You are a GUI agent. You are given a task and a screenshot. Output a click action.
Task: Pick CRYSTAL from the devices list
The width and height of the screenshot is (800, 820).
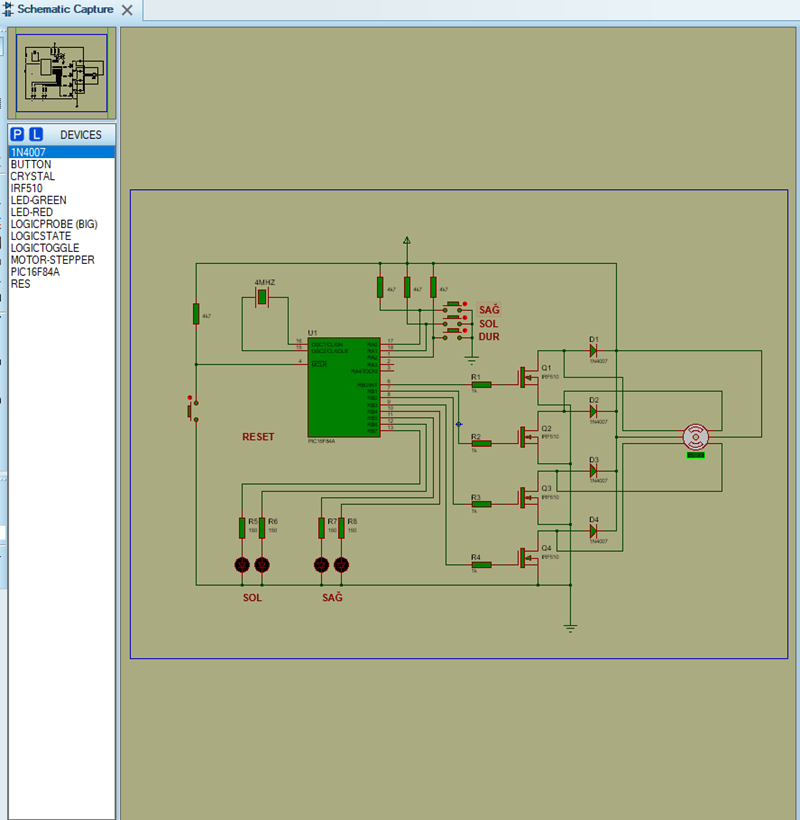coord(33,176)
